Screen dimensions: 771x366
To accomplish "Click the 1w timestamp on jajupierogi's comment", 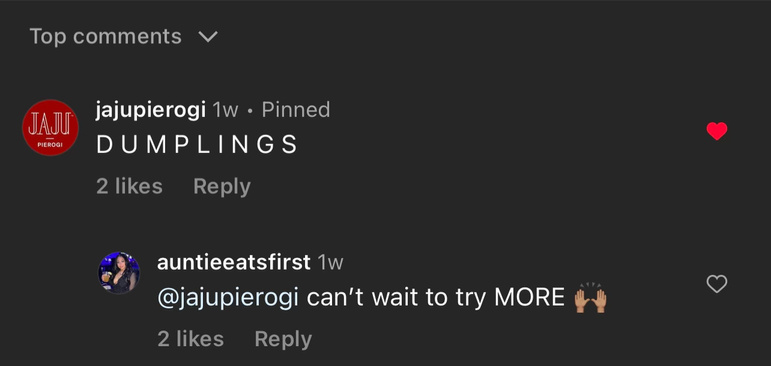I will click(225, 110).
